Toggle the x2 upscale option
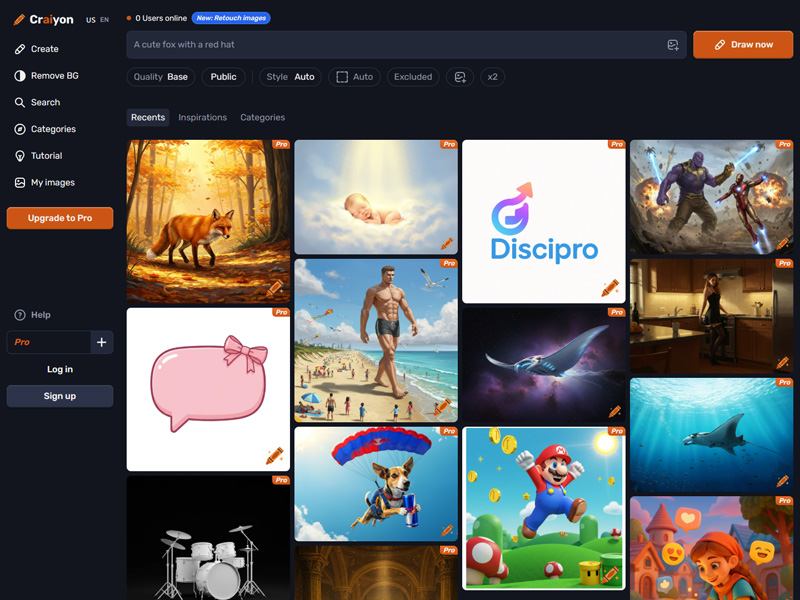This screenshot has height=600, width=800. [x=492, y=77]
